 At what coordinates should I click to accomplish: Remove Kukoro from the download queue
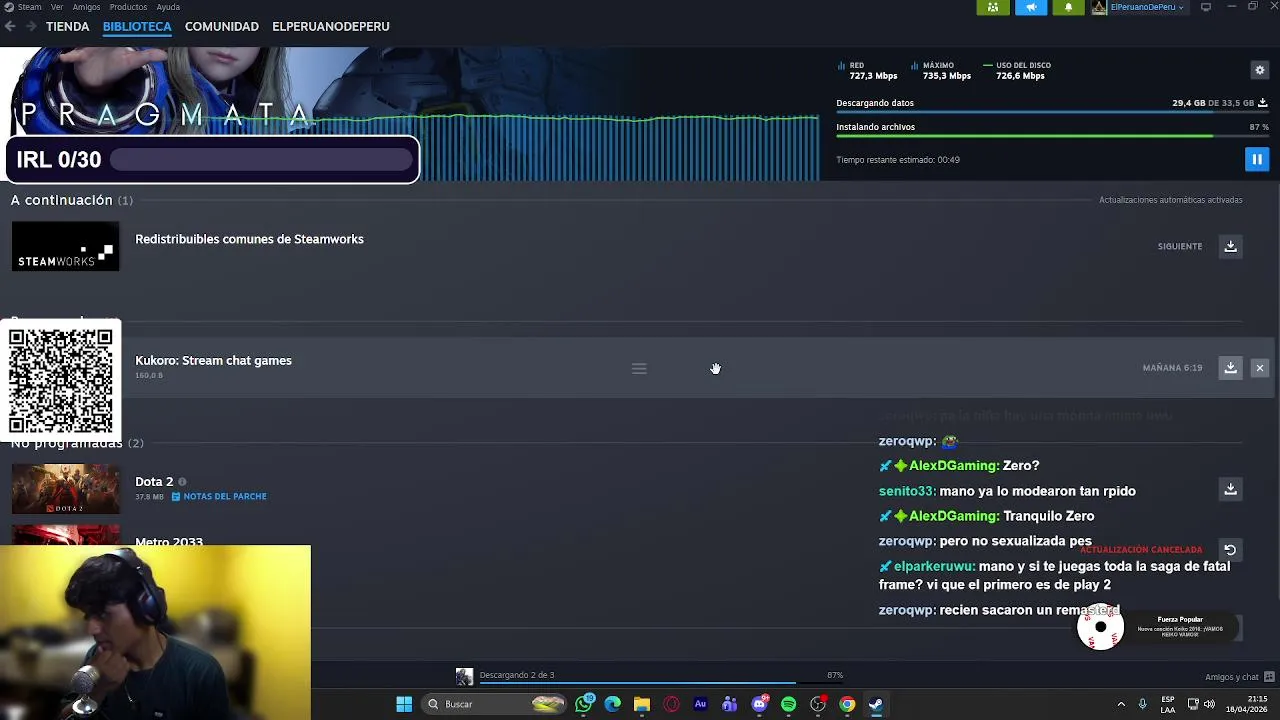[1260, 368]
